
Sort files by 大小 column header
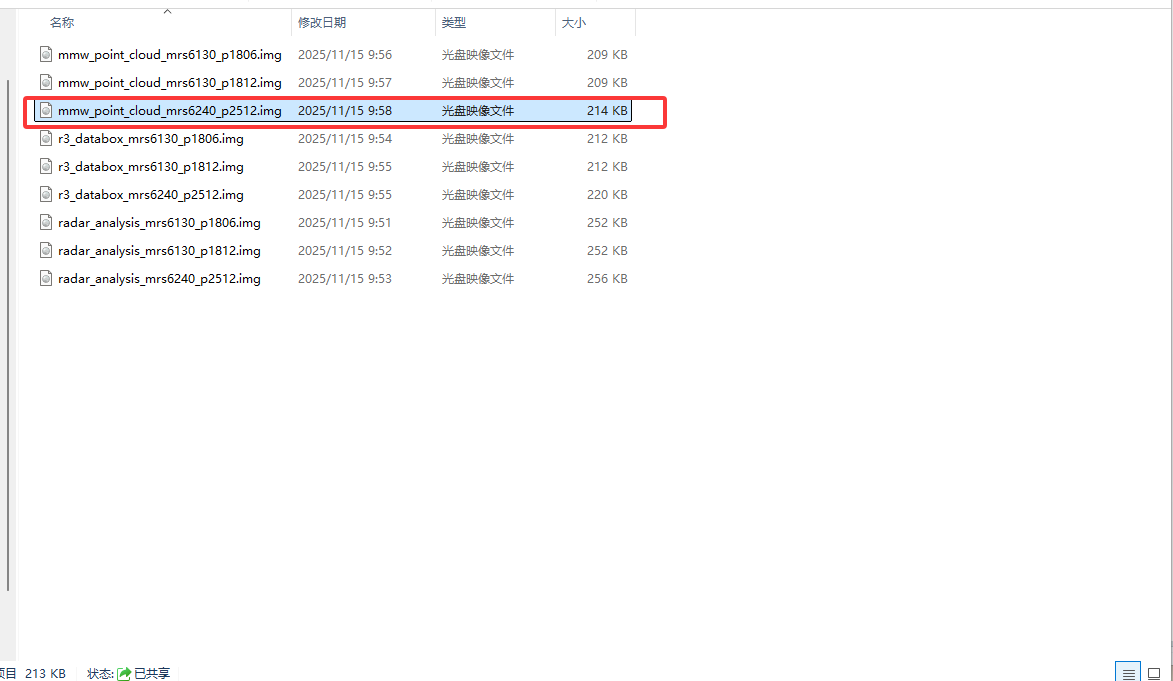pos(574,22)
